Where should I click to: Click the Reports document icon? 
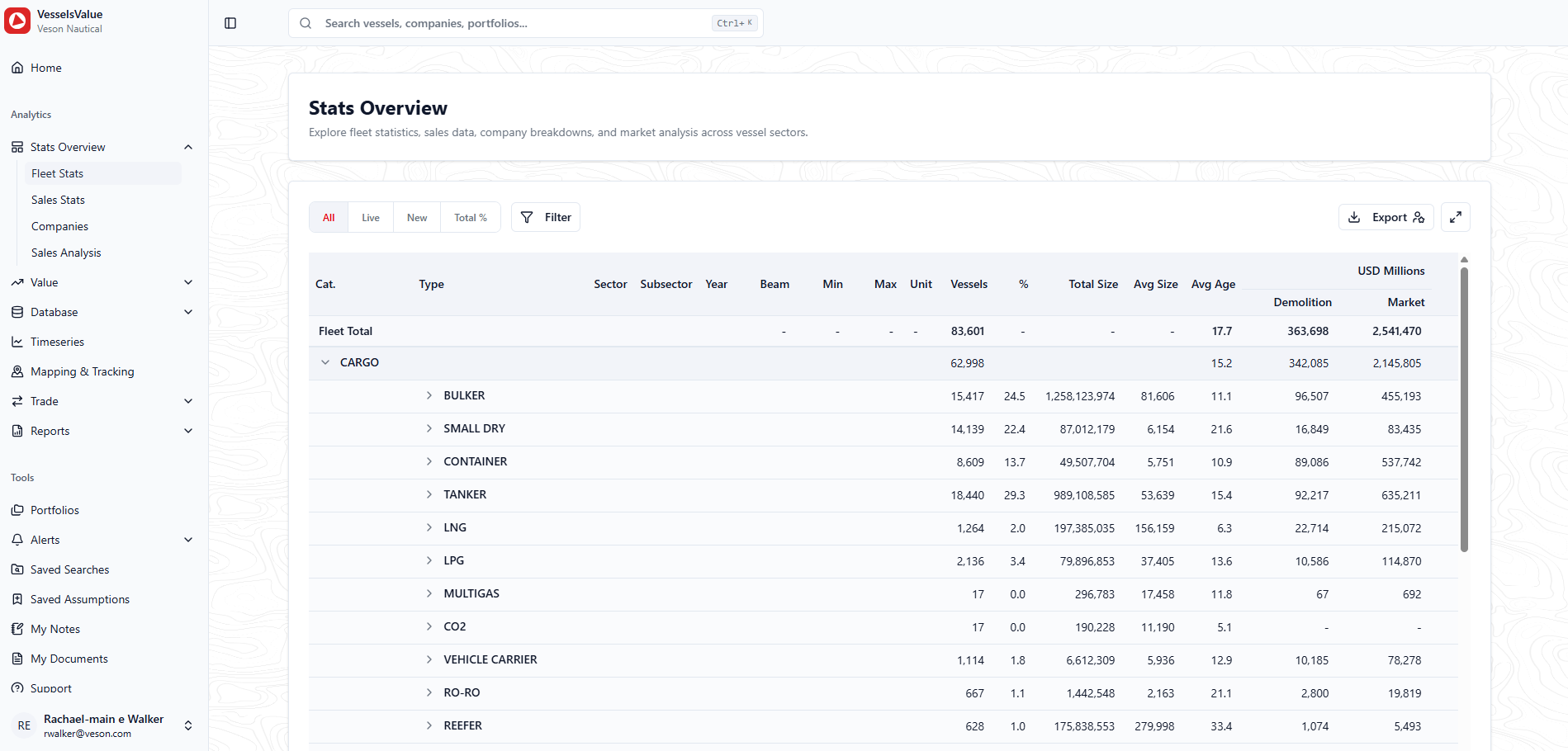[x=17, y=431]
